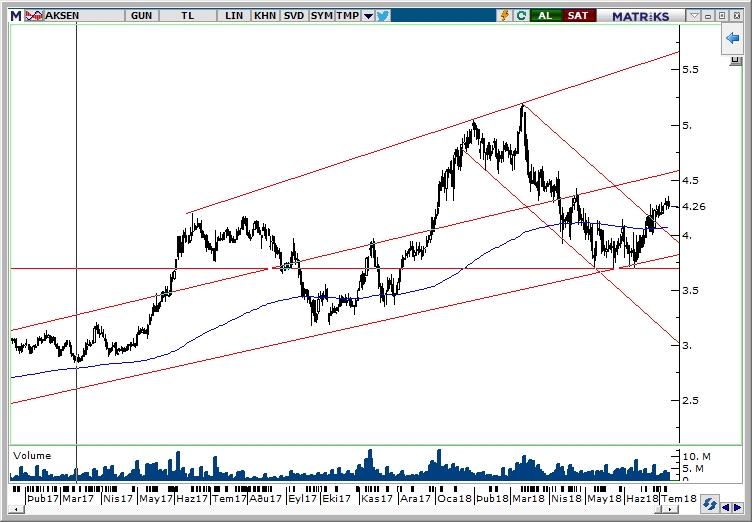Share chart with the Twitter bird icon
The width and height of the screenshot is (752, 522).
(383, 16)
